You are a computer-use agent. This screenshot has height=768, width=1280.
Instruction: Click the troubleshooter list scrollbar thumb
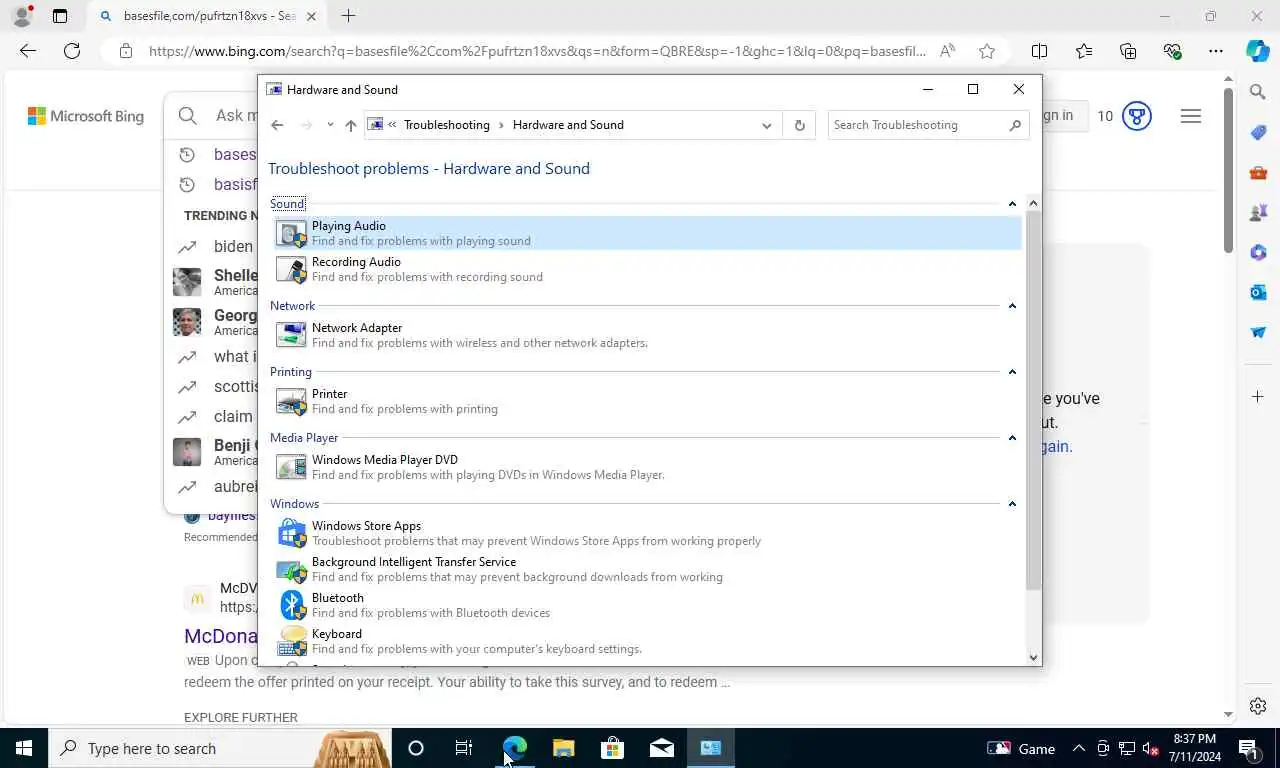click(1034, 400)
